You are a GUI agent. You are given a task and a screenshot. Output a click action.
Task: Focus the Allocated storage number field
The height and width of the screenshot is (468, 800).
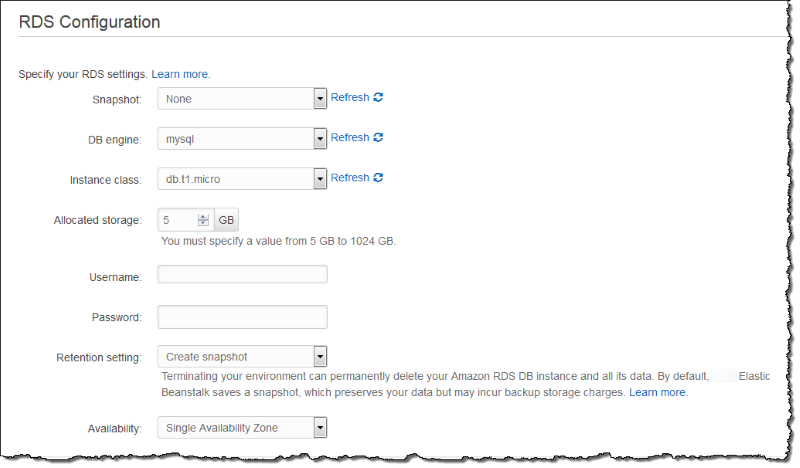177,220
